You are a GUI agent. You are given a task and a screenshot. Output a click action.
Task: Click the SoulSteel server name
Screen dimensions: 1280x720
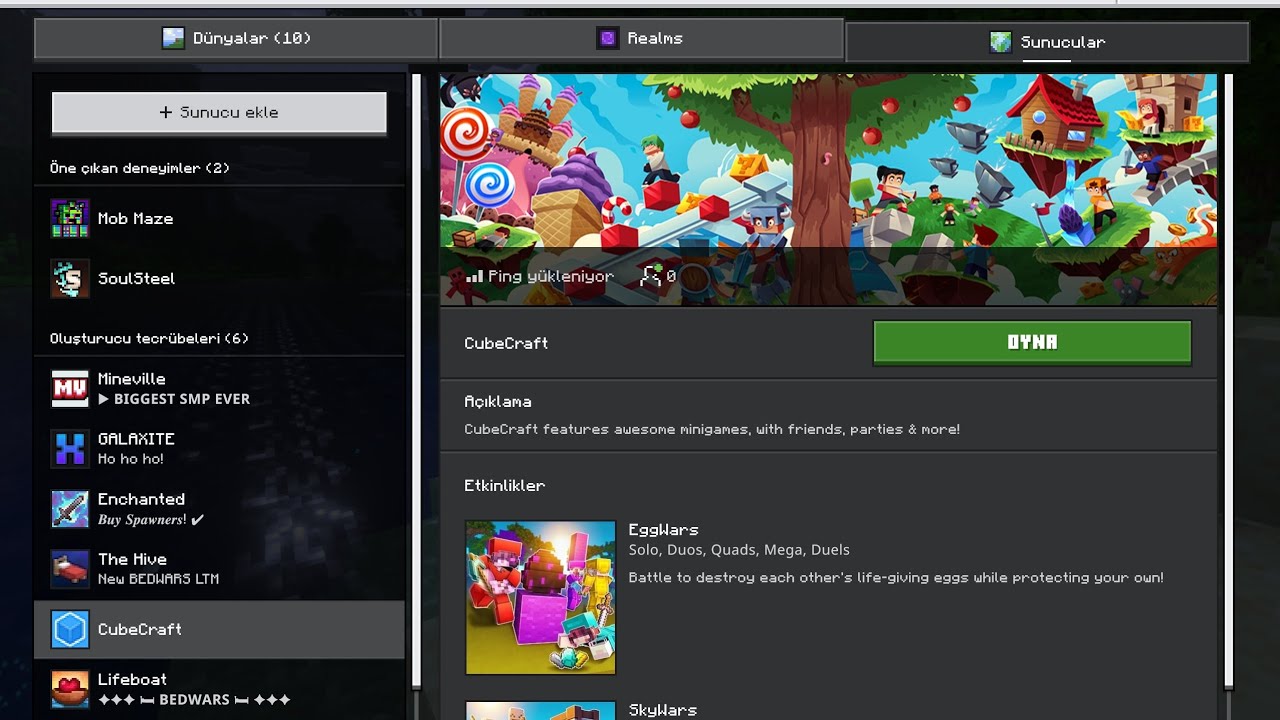point(136,278)
